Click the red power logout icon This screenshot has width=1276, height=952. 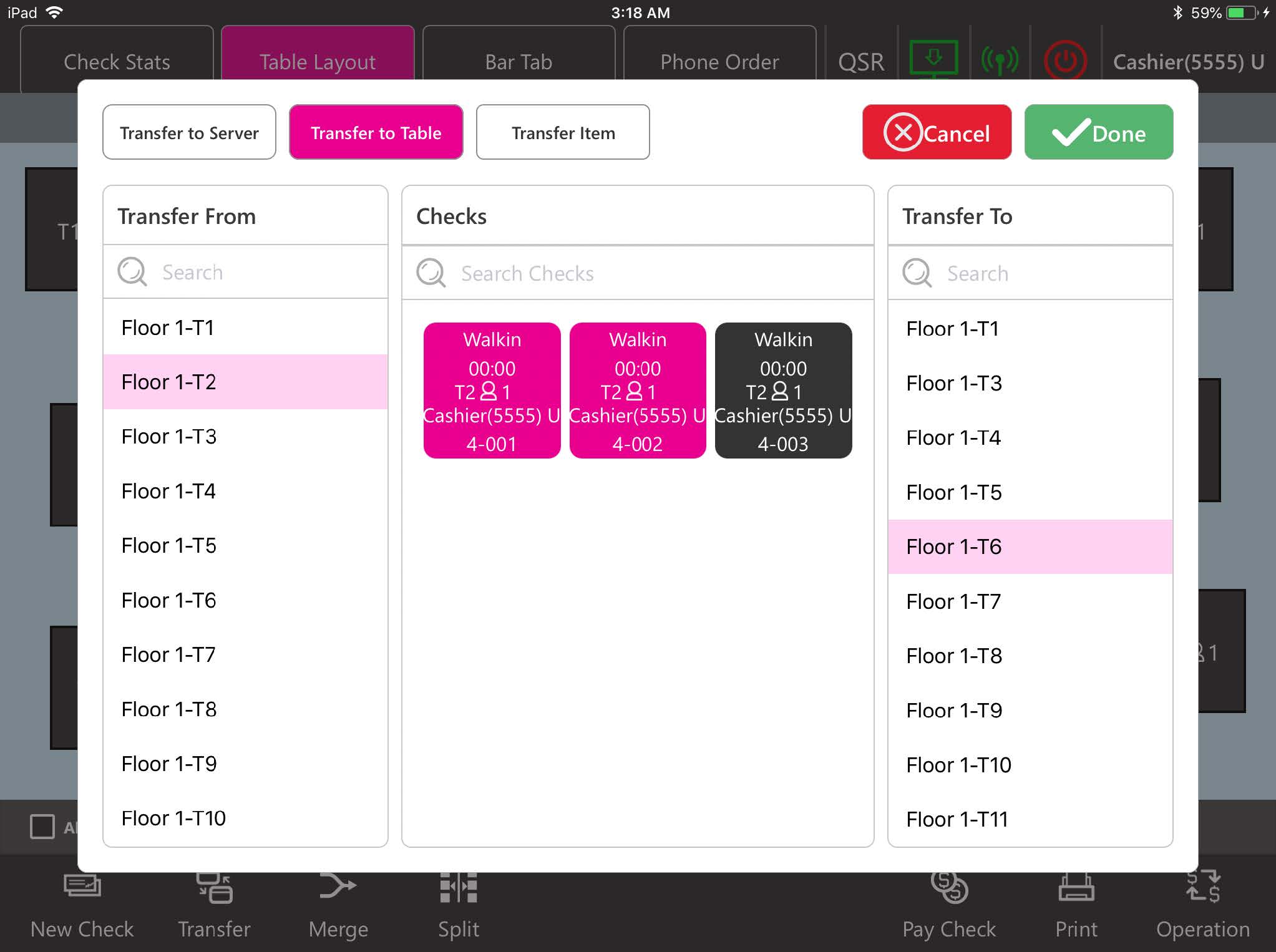tap(1065, 61)
